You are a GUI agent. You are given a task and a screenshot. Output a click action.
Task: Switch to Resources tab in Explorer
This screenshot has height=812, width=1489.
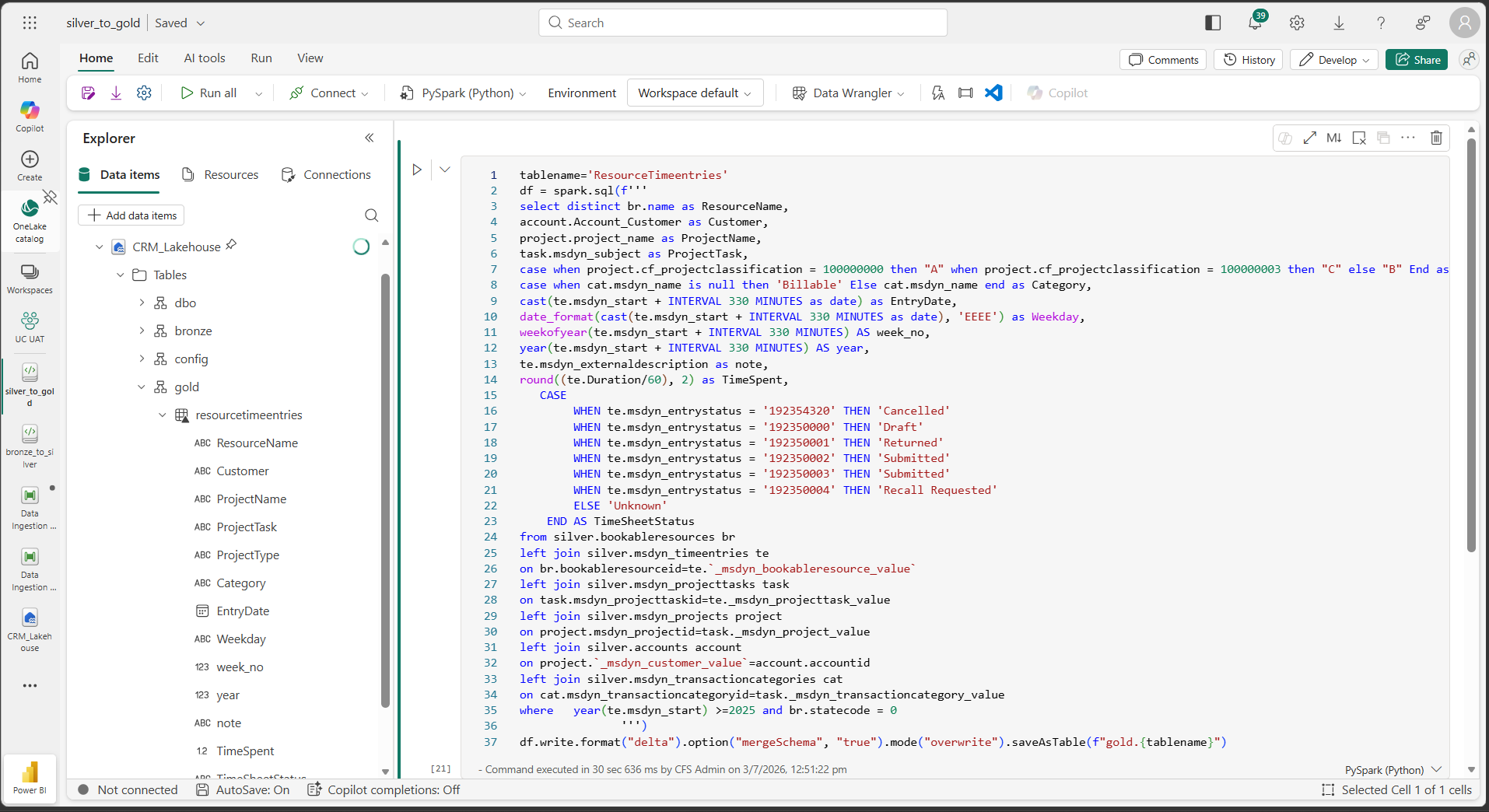[220, 174]
